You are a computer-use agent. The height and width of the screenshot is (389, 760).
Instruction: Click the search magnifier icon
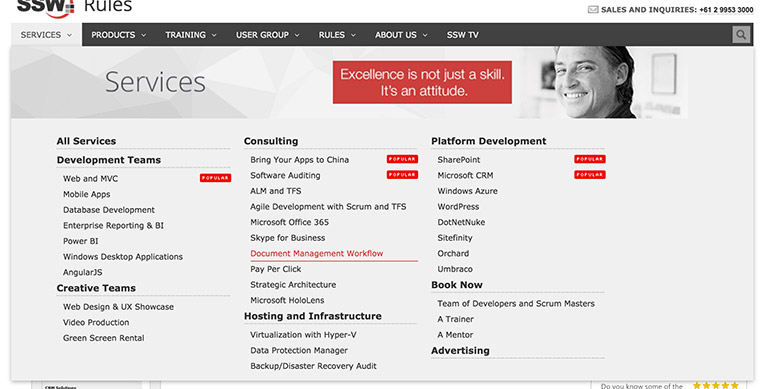coord(741,34)
